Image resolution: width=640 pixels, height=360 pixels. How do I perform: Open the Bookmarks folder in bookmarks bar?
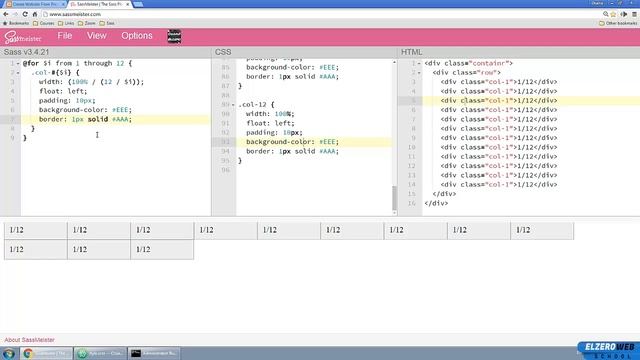pos(16,23)
